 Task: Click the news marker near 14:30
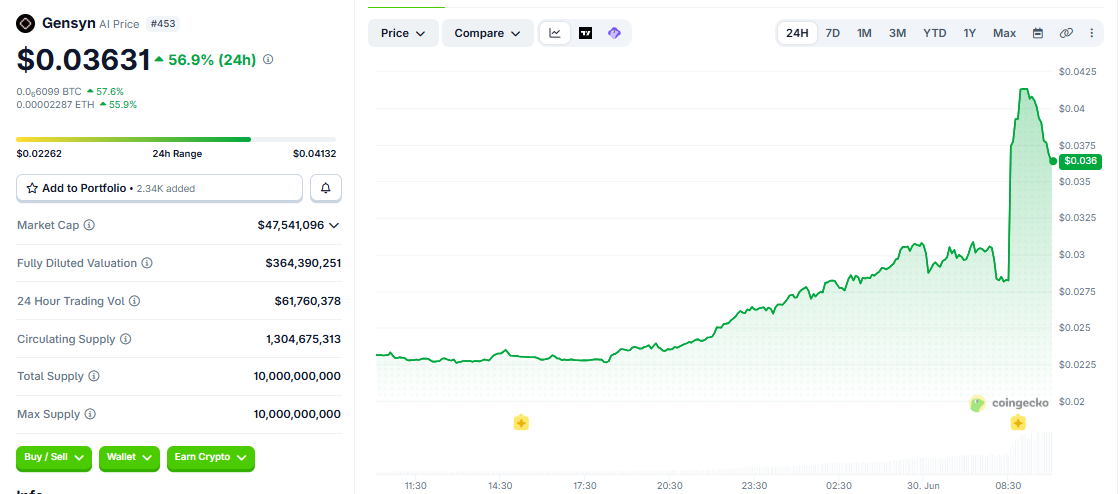(x=521, y=423)
